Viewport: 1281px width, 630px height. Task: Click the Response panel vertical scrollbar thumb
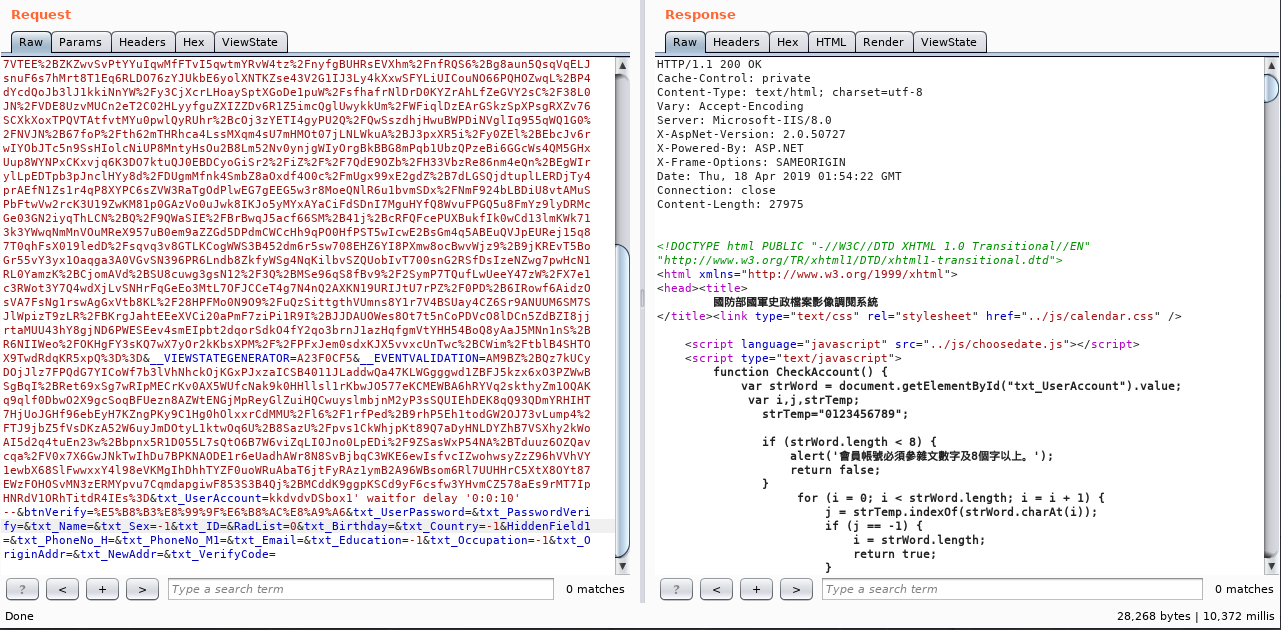pyautogui.click(x=1271, y=88)
